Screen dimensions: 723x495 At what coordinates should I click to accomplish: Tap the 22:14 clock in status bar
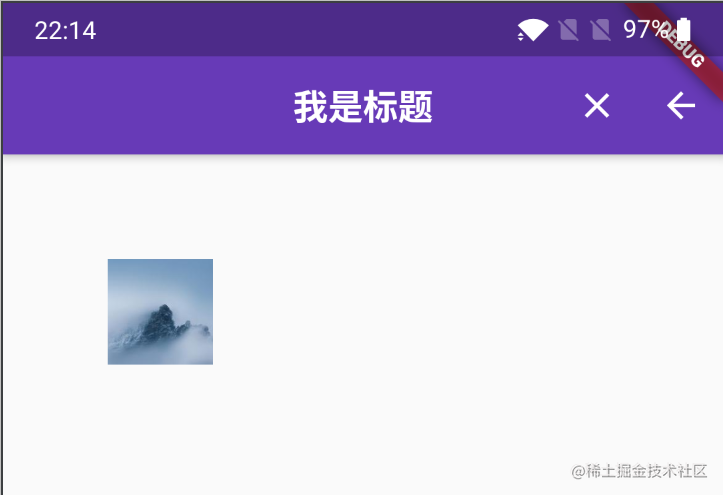tap(65, 31)
